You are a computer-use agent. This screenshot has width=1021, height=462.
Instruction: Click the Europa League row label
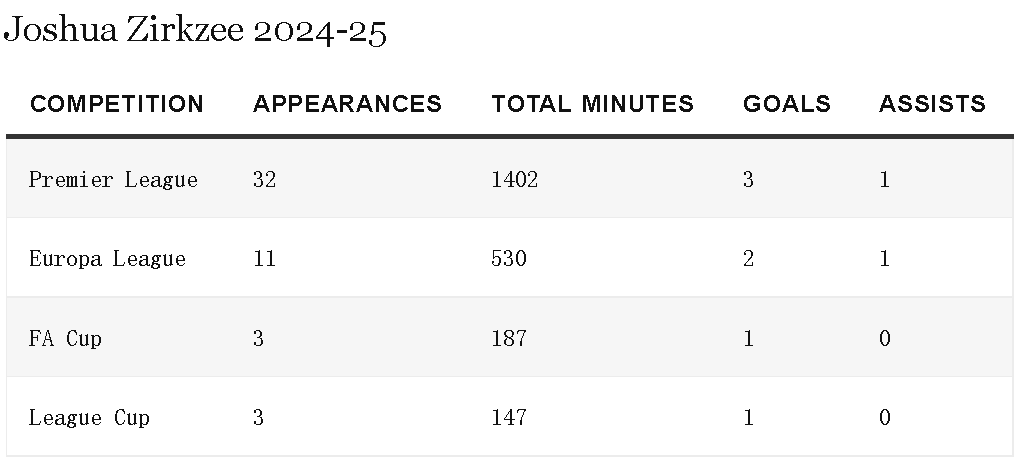(107, 259)
